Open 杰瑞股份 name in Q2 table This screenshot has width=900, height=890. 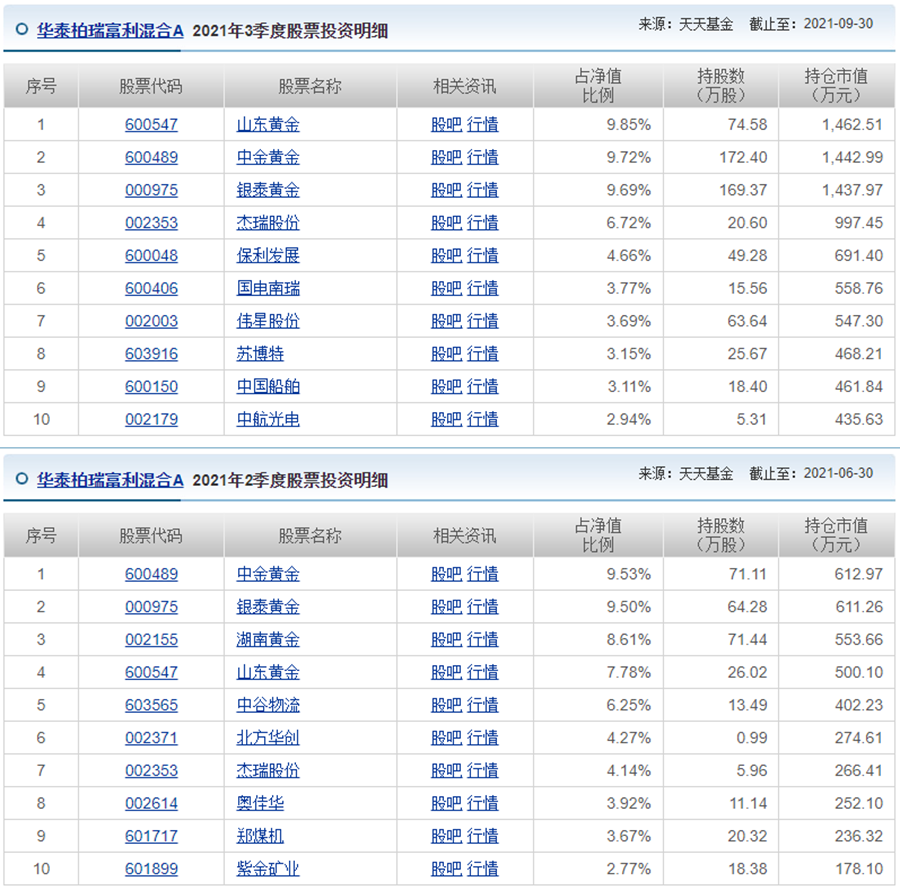(x=268, y=770)
